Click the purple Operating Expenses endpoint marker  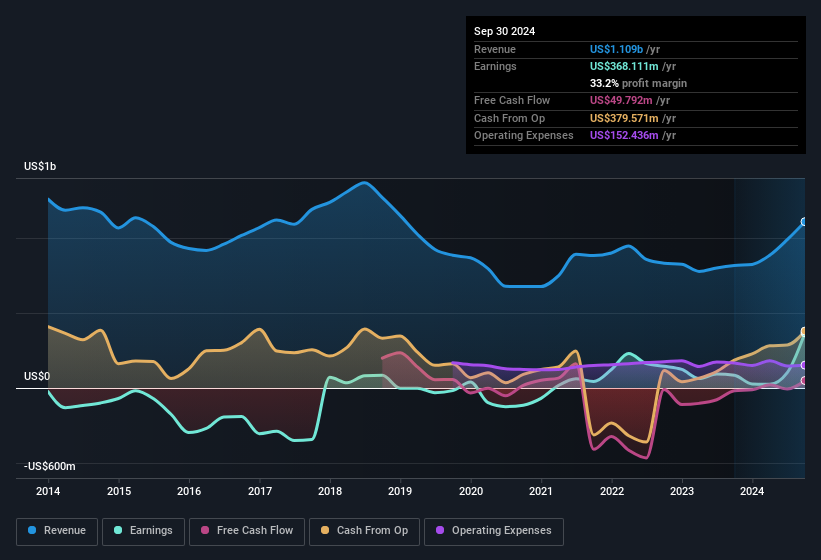click(x=804, y=366)
